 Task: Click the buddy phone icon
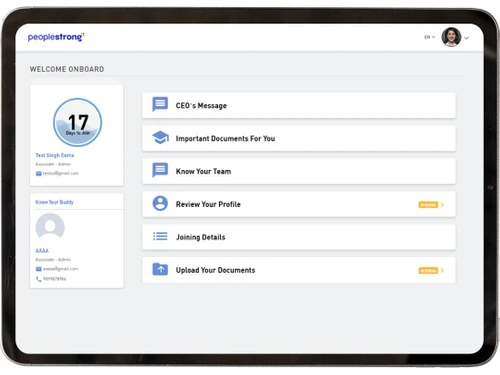[x=39, y=279]
